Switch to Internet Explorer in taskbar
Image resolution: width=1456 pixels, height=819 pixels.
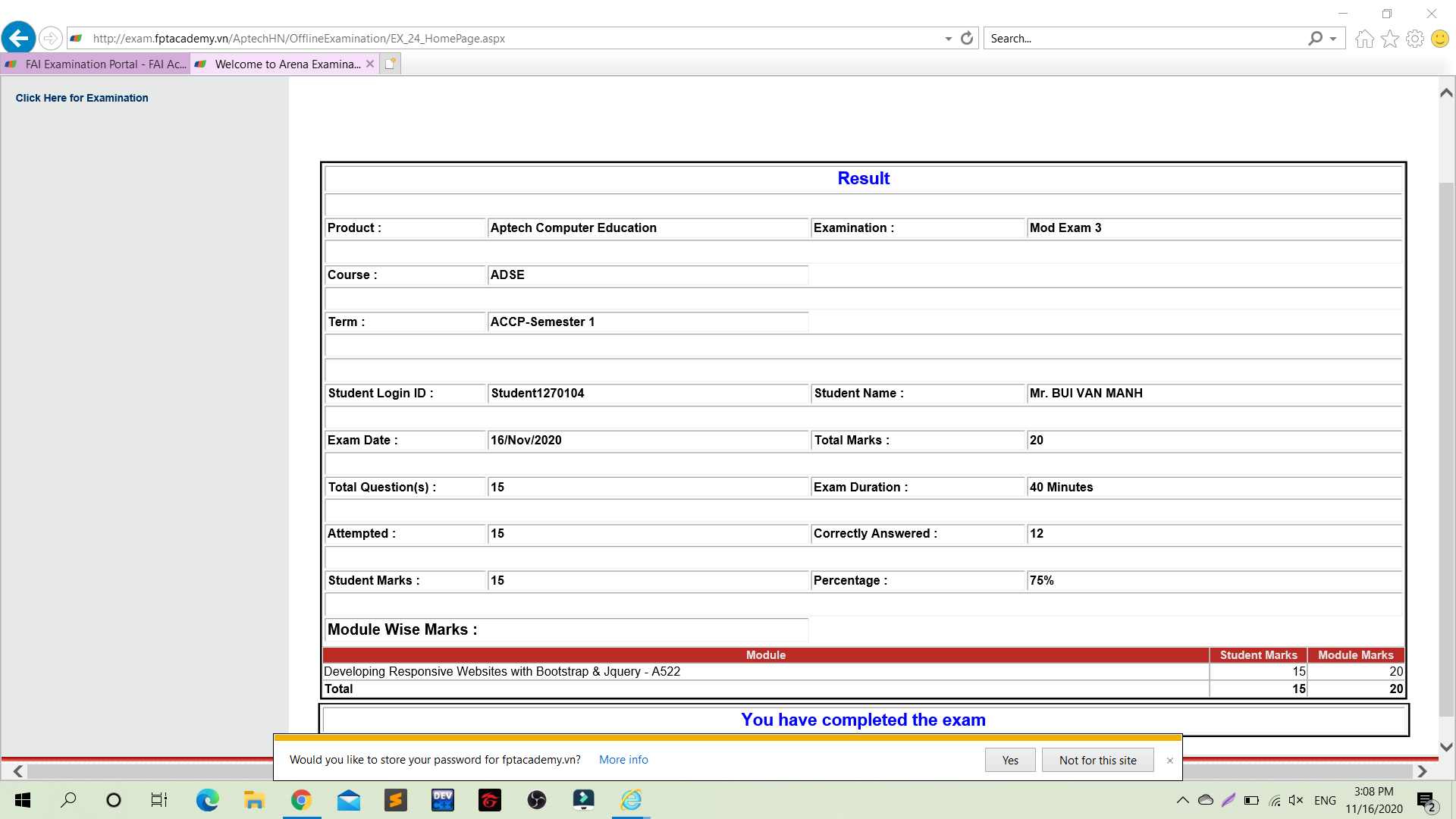click(x=631, y=800)
